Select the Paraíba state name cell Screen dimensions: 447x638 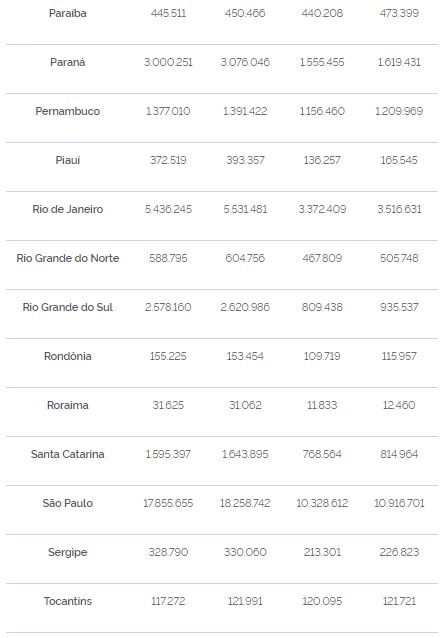click(x=68, y=13)
